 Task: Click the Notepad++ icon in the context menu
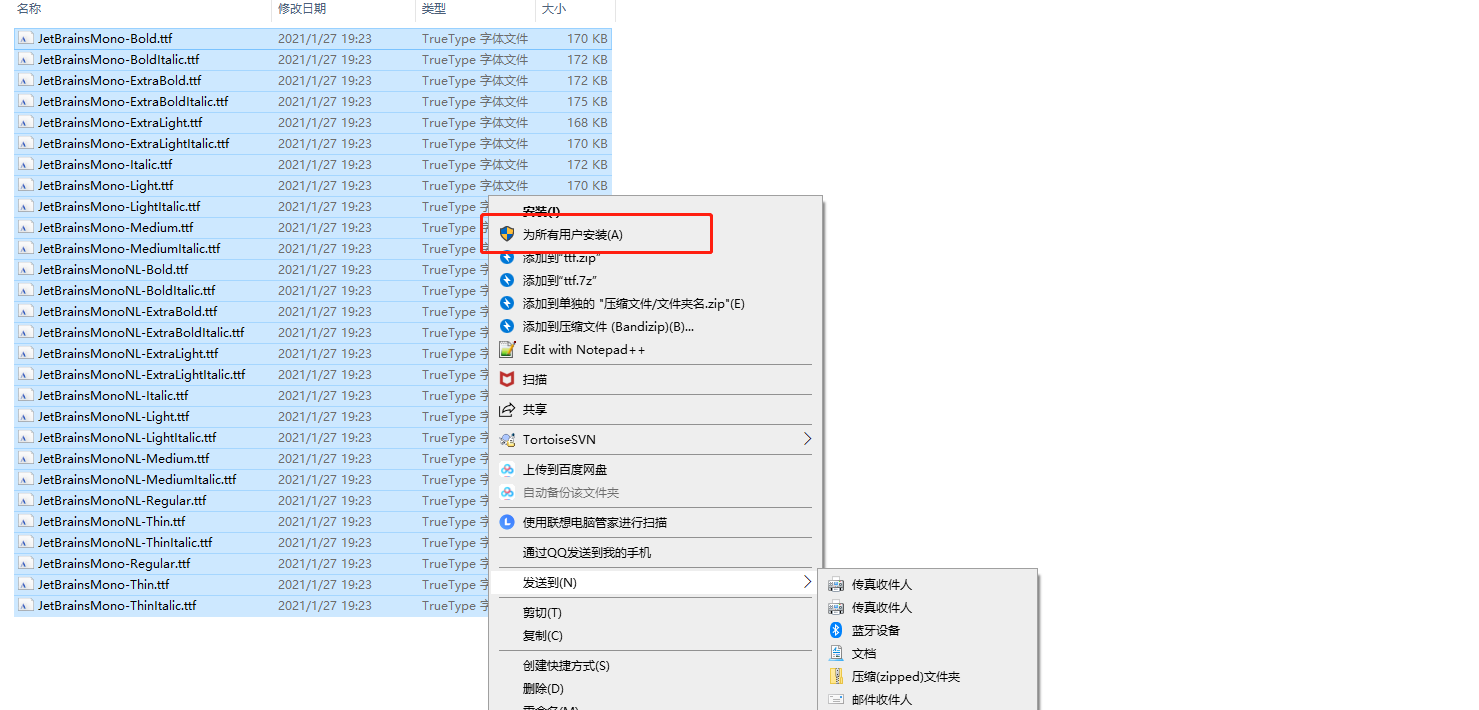[507, 349]
